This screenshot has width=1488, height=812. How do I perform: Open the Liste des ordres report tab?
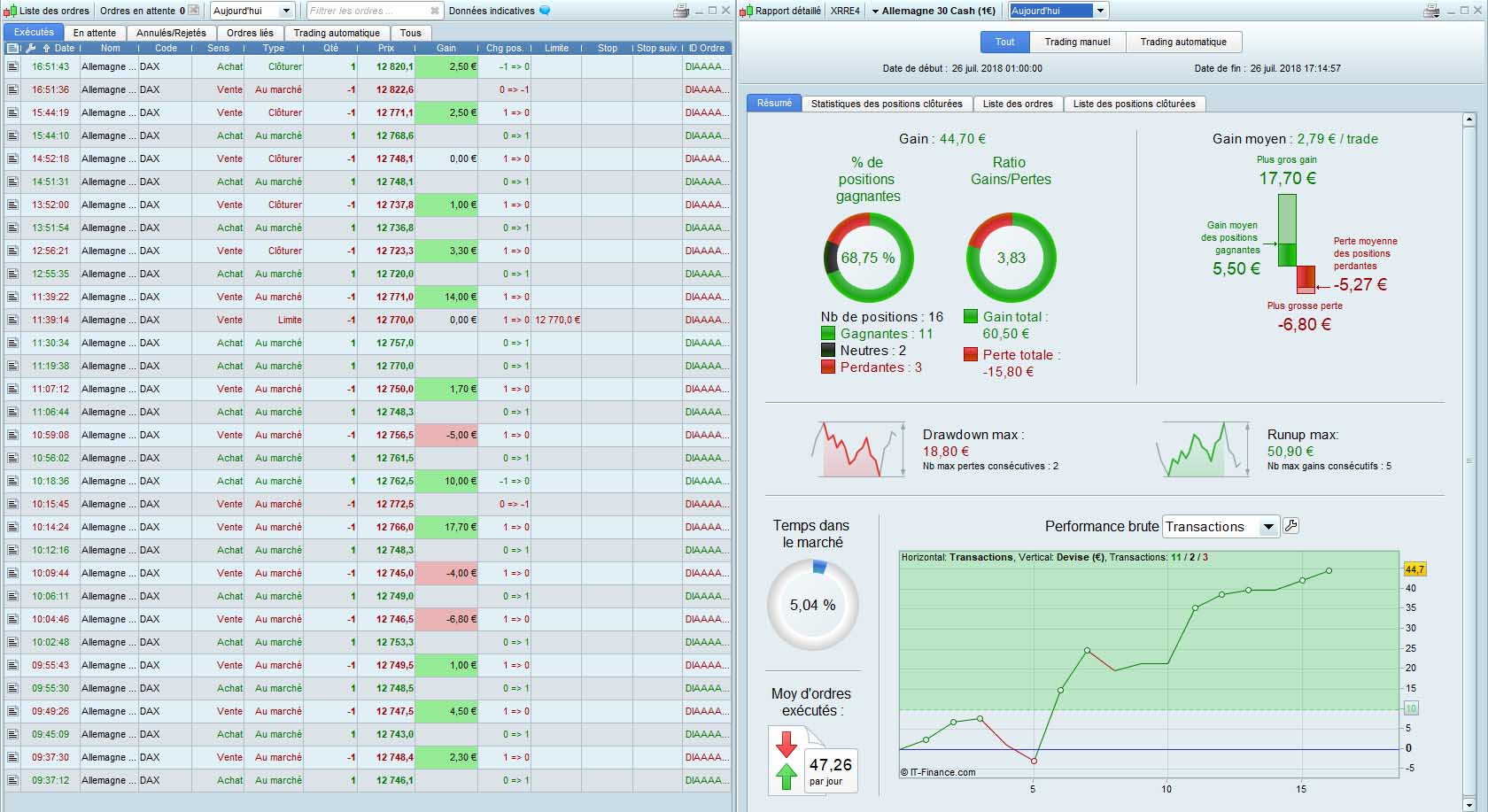click(1018, 104)
